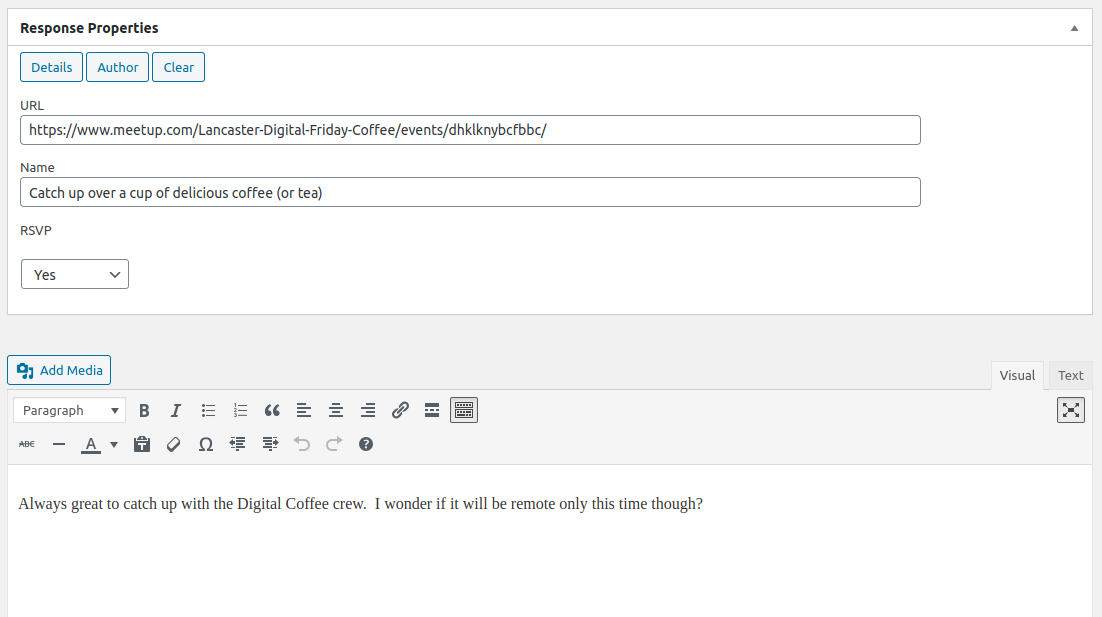Apply italic formatting
Image resolution: width=1102 pixels, height=617 pixels.
tap(176, 410)
